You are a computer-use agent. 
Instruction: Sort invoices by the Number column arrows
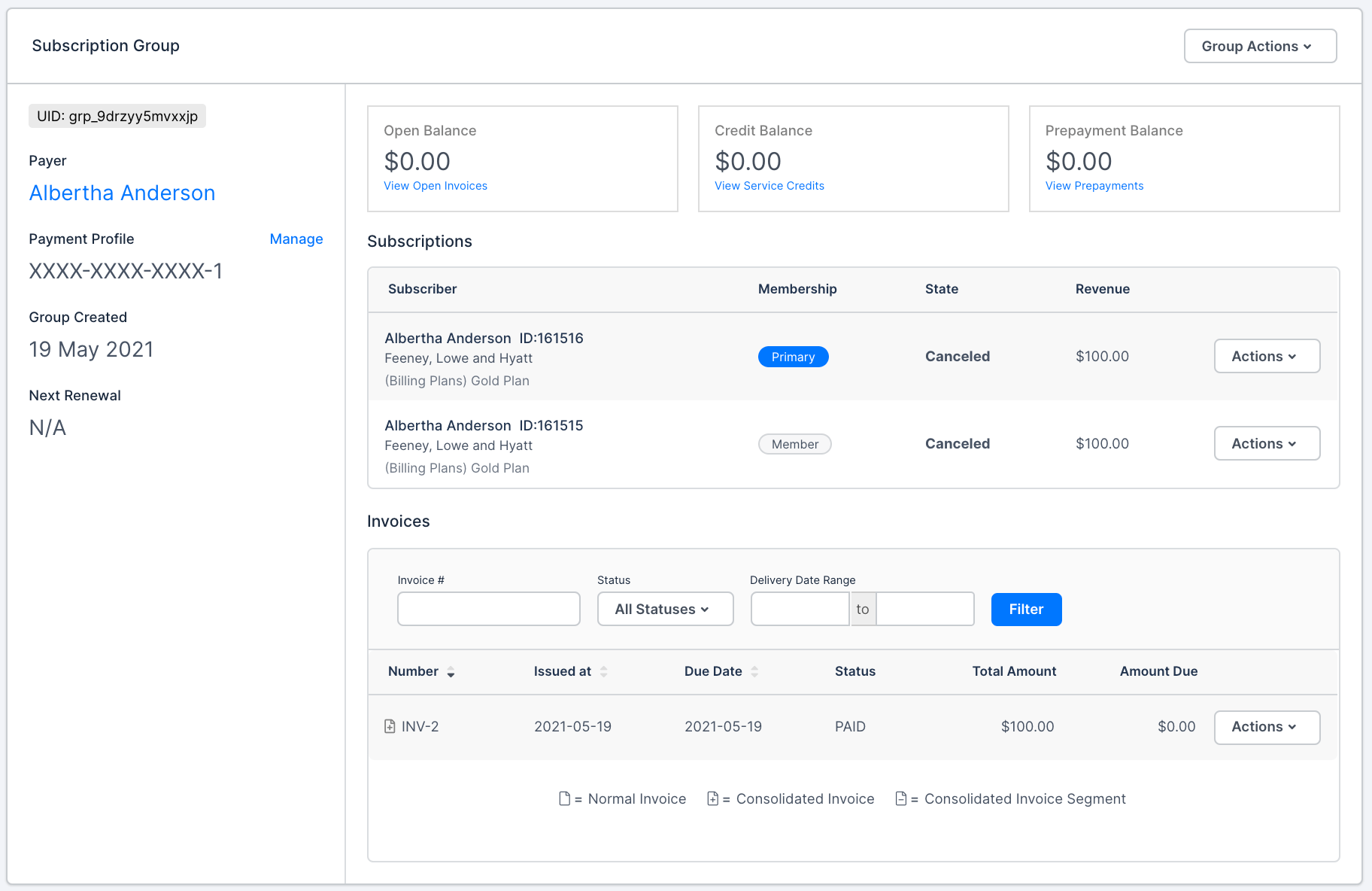[x=451, y=672]
